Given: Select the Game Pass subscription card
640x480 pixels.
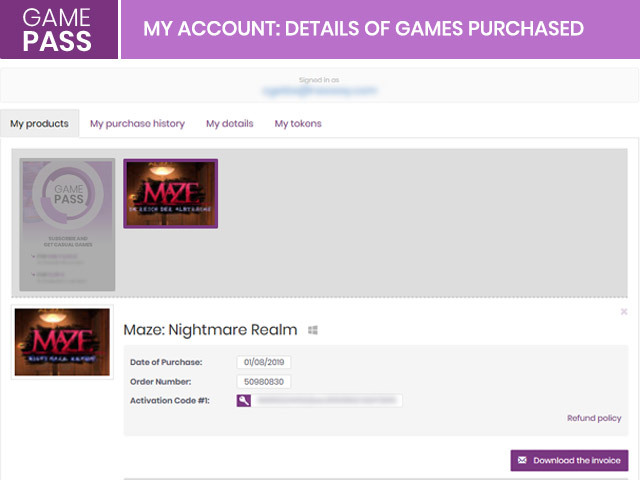Looking at the screenshot, I should [67, 224].
